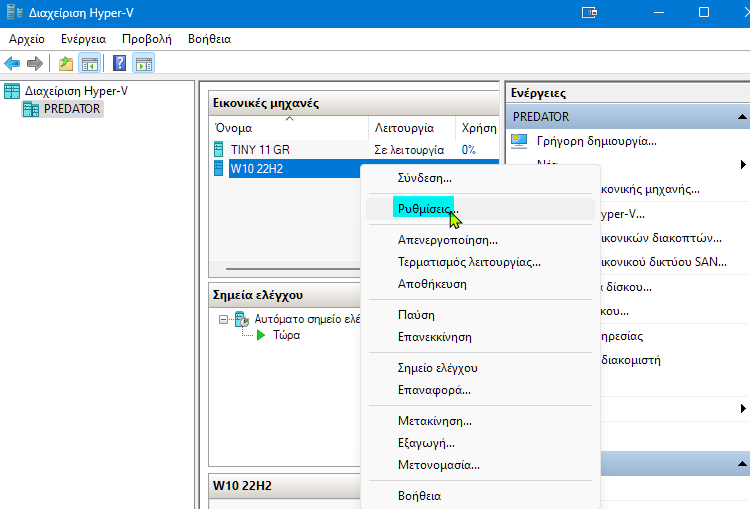Click the horizontal scrollbar in virtual machines list
The image size is (750, 509).
click(x=293, y=269)
